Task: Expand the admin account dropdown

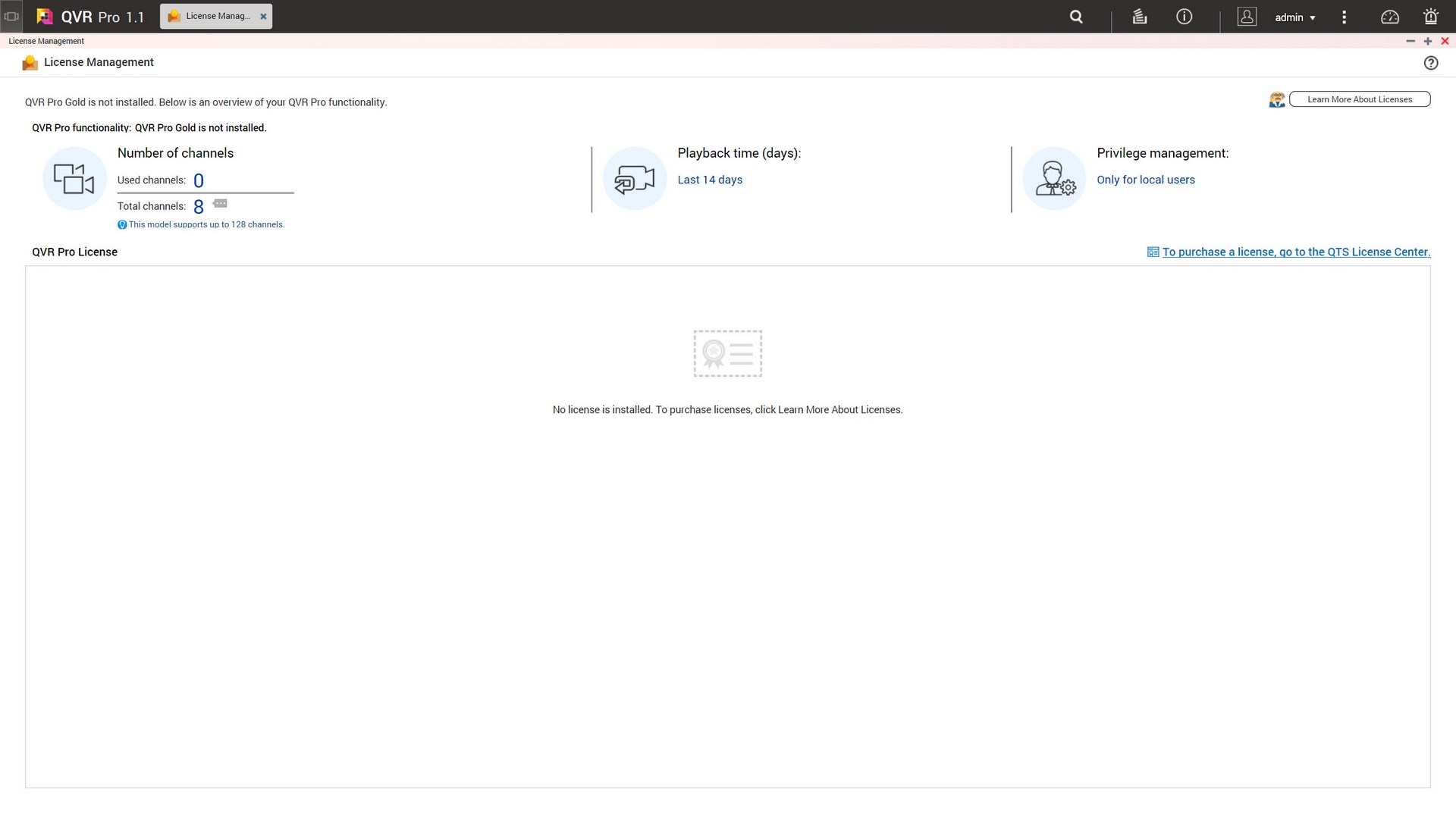Action: tap(1295, 17)
